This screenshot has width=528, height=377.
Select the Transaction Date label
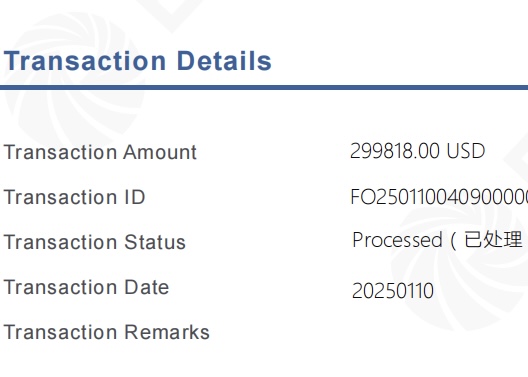[86, 287]
